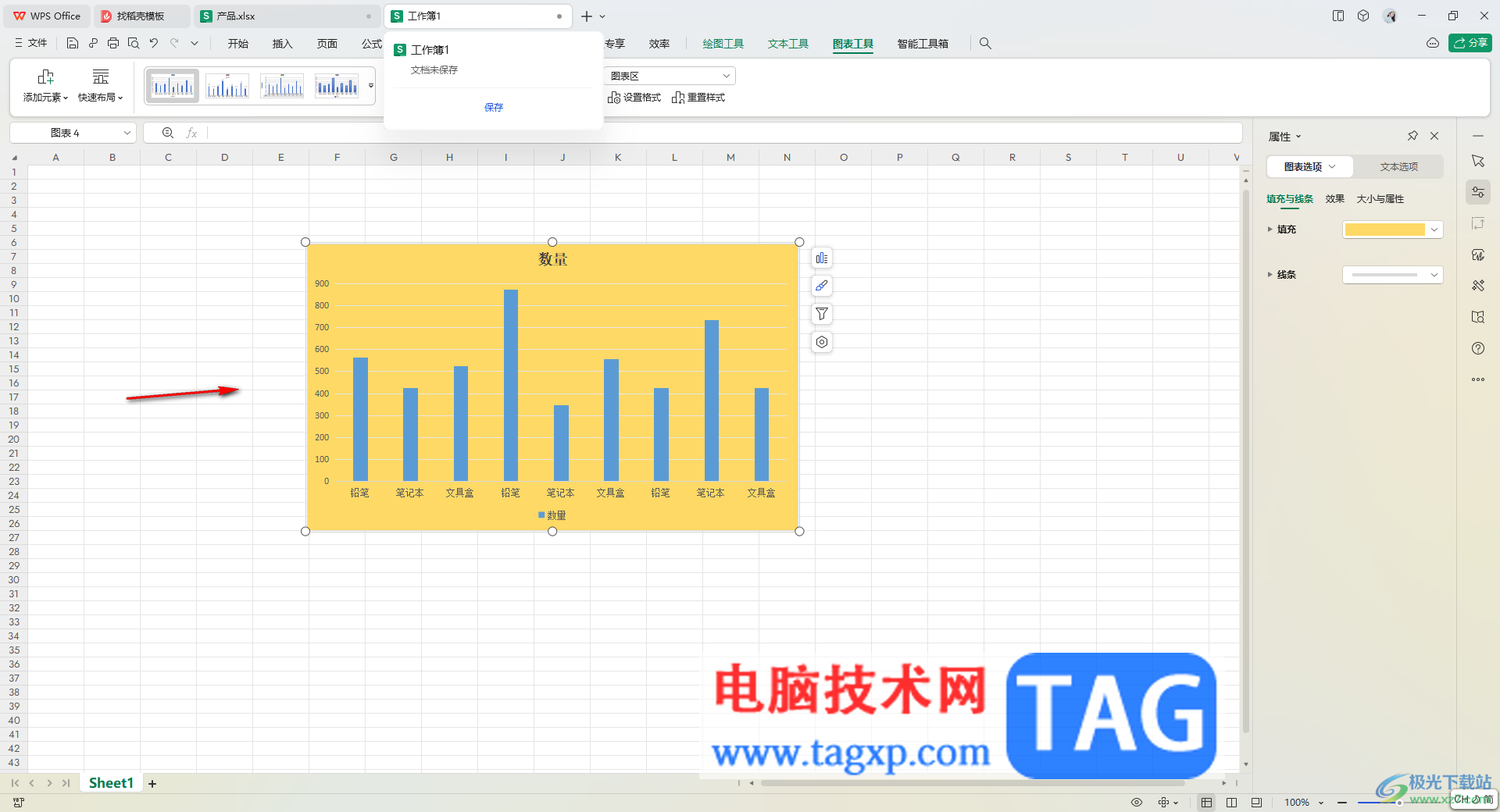
Task: Select first chart style thumbnail
Action: (173, 86)
